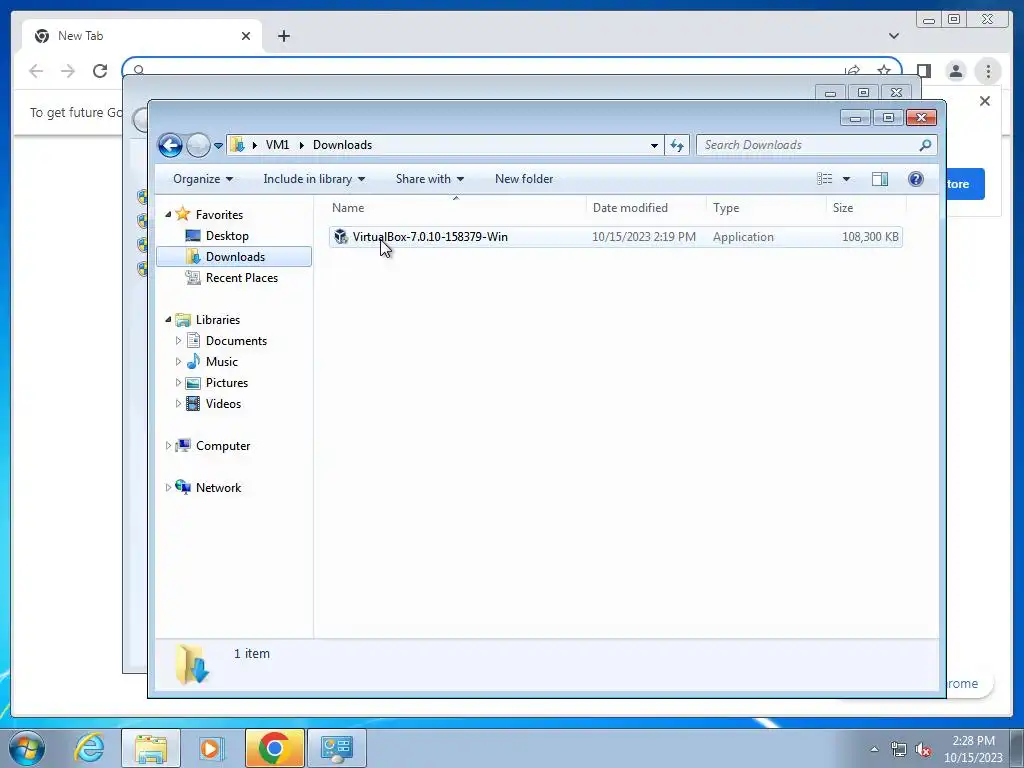Expand the Pictures library
Screen dimensions: 1024x768
click(178, 383)
